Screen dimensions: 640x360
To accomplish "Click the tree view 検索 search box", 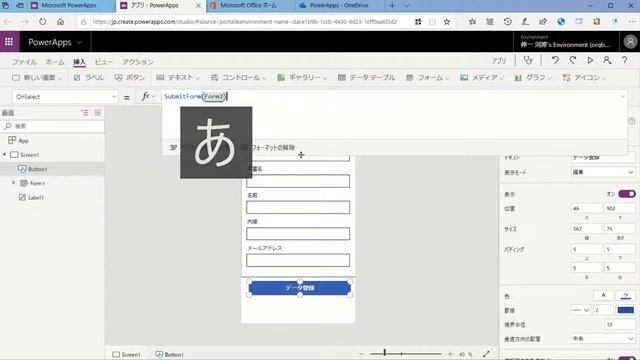I will 52,126.
